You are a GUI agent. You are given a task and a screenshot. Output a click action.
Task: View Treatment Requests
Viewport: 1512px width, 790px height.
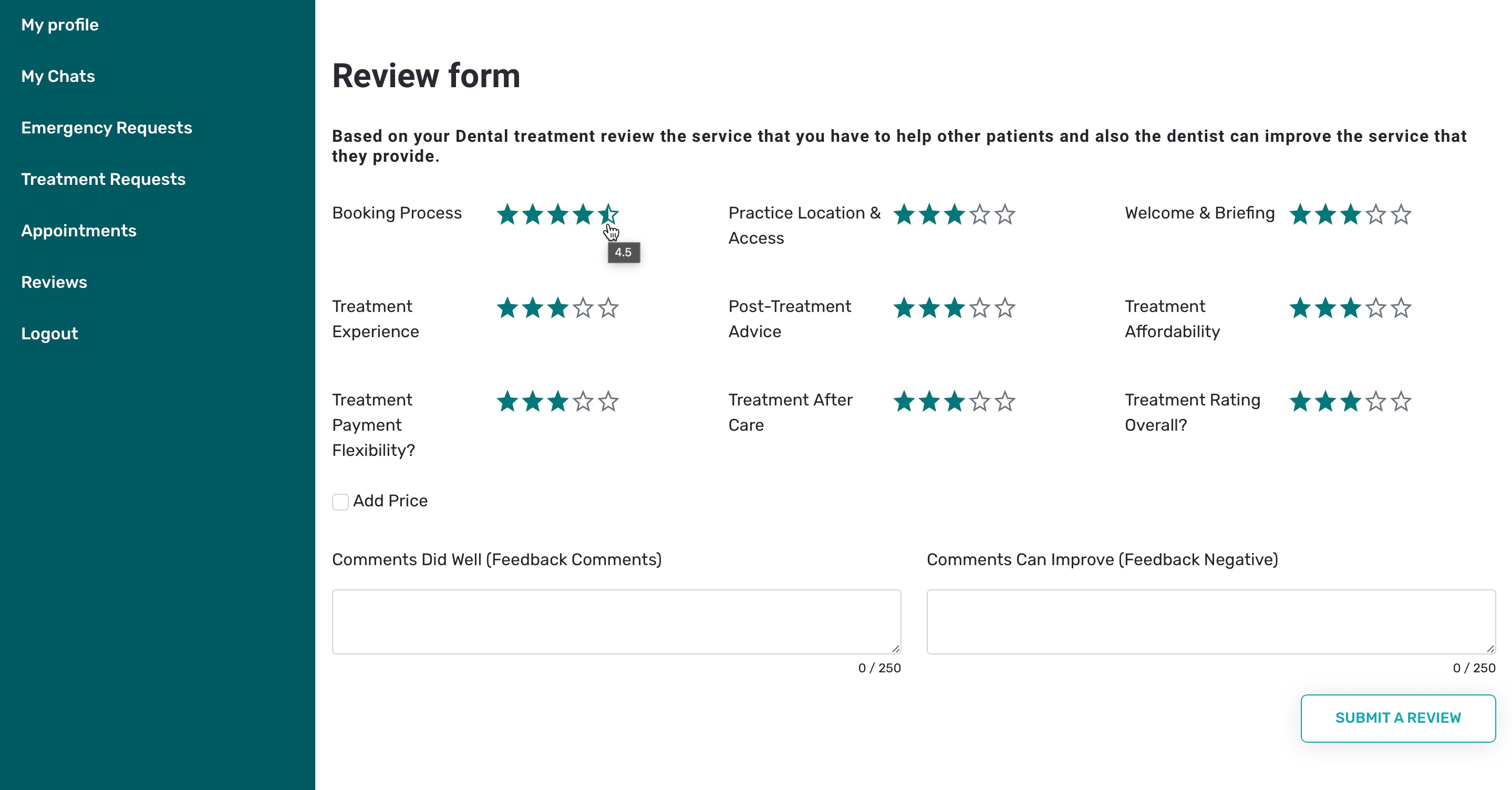103,179
